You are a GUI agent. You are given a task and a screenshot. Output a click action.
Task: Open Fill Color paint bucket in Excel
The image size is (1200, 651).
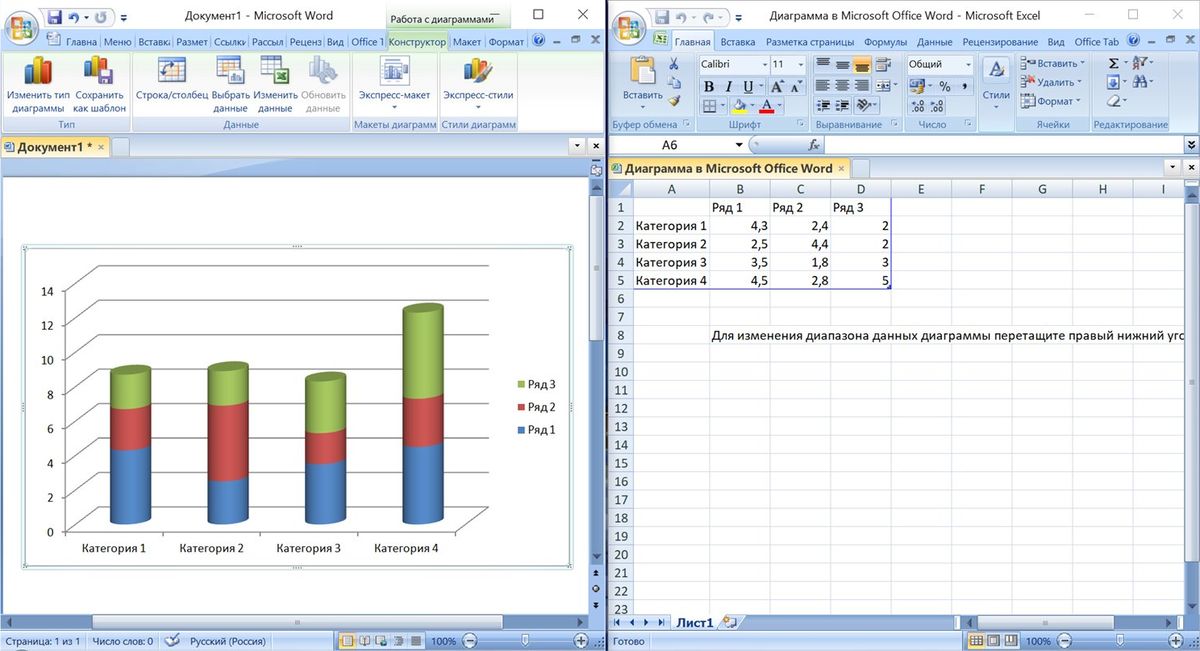tap(738, 105)
